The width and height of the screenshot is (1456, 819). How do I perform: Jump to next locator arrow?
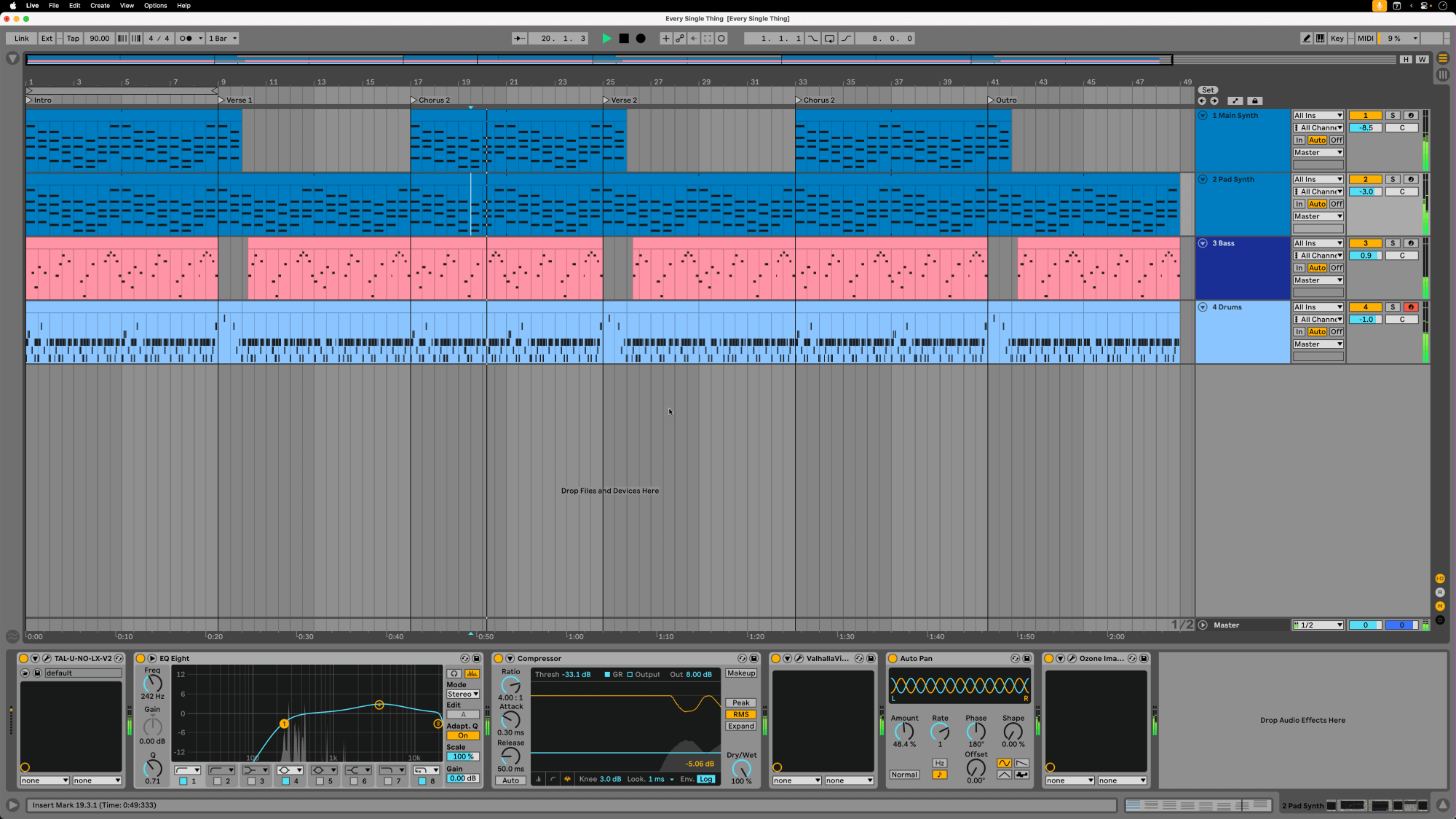(x=1214, y=101)
